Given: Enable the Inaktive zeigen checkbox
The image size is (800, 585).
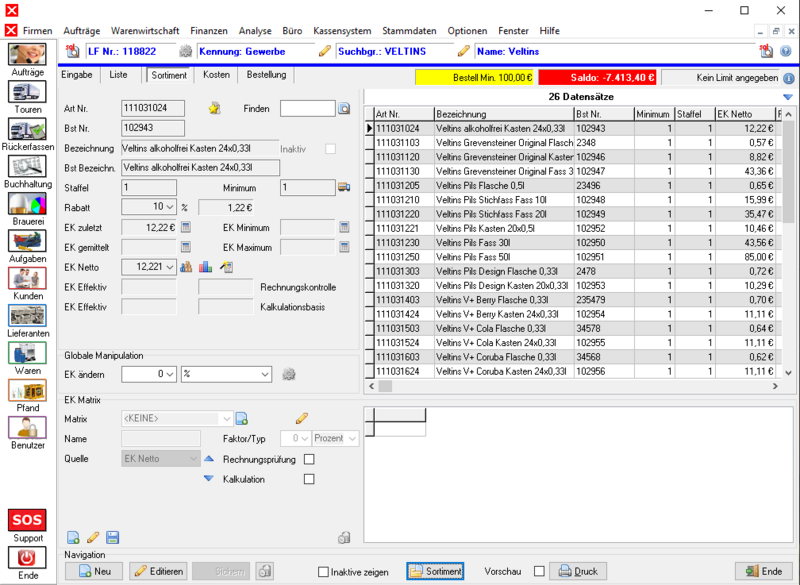Looking at the screenshot, I should [x=323, y=572].
